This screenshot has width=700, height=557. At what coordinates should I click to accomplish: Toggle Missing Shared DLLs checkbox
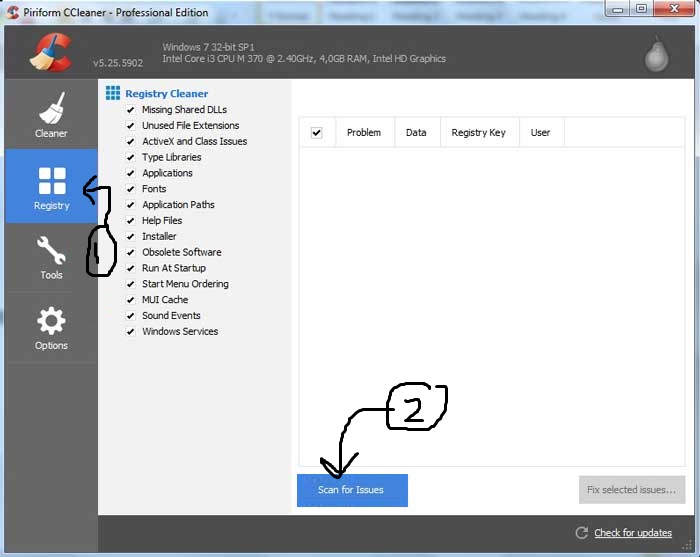(x=130, y=110)
